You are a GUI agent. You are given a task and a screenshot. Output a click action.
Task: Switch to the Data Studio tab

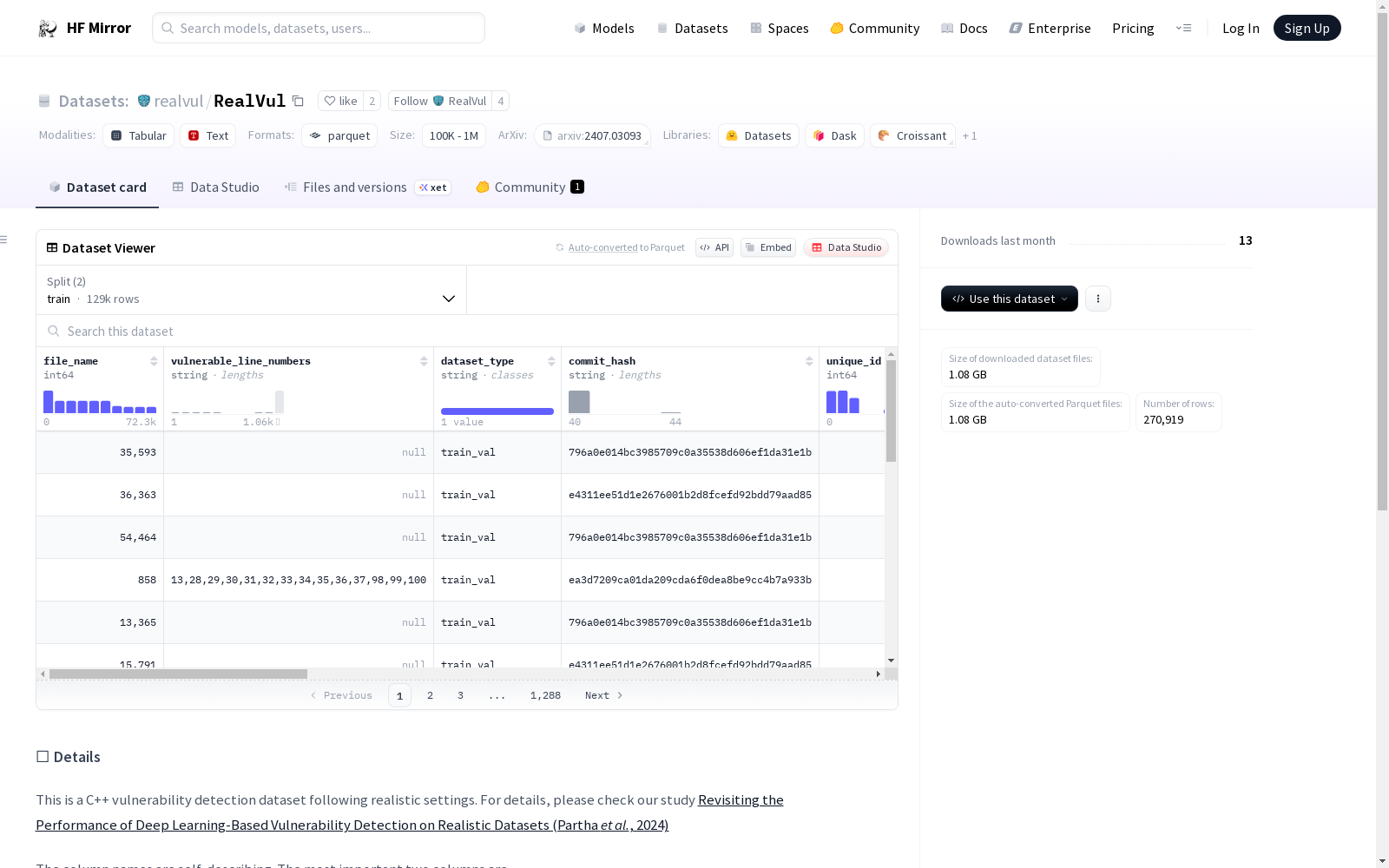215,187
